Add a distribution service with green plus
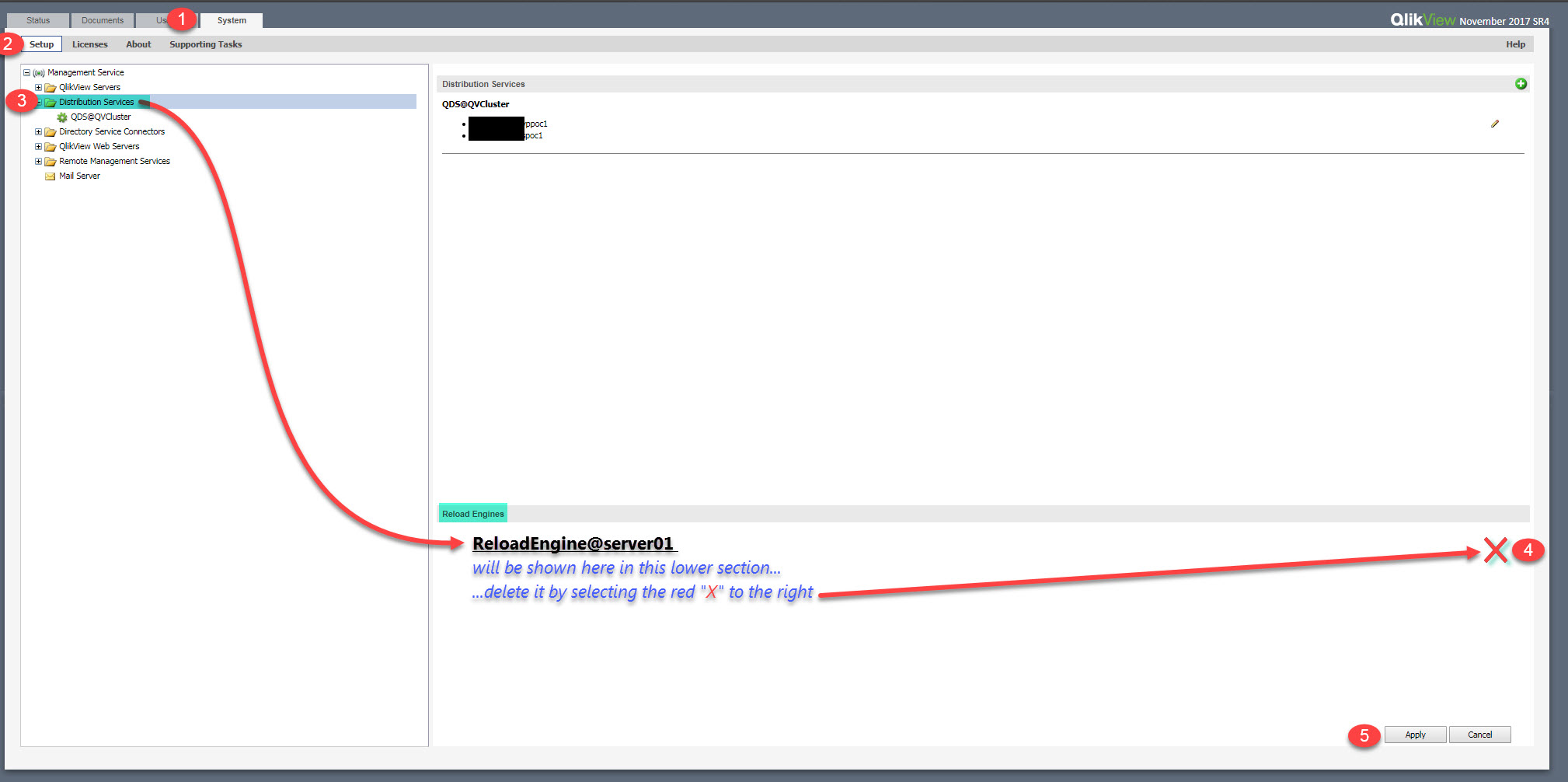Screen dimensions: 1568x782 tap(1521, 84)
